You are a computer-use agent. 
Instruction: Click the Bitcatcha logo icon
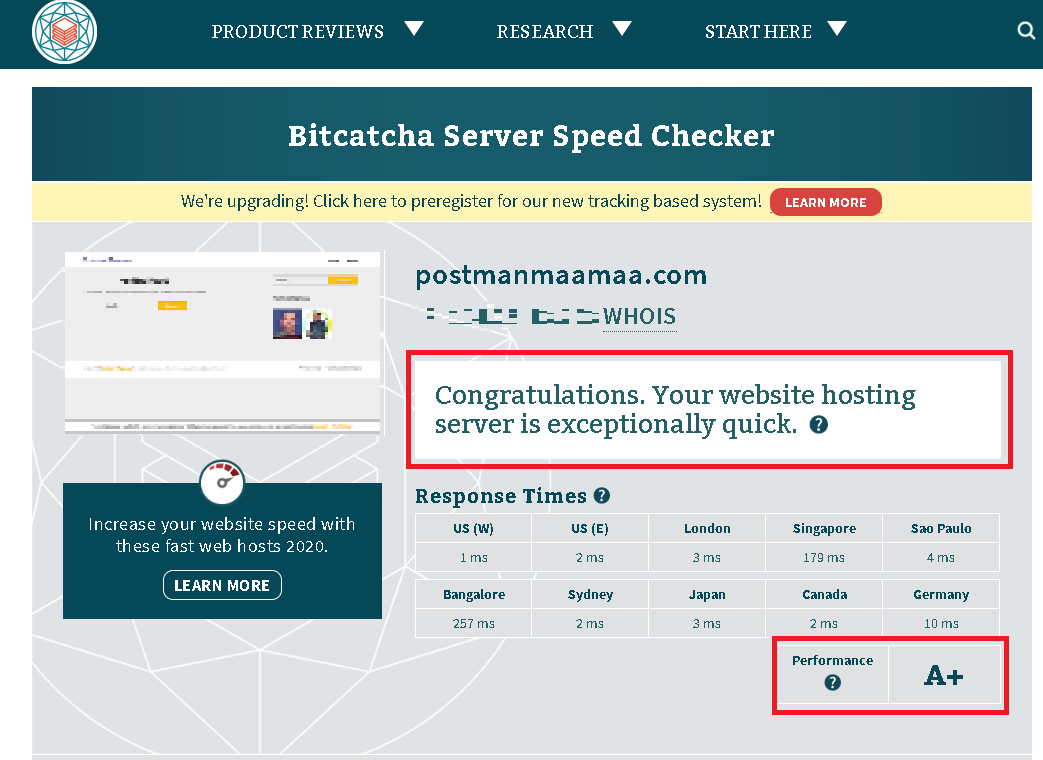coord(65,32)
